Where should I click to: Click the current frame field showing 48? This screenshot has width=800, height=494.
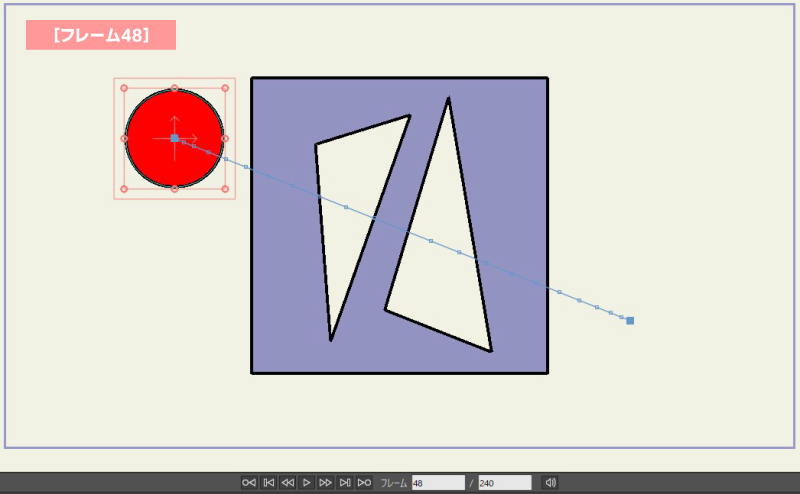point(438,483)
